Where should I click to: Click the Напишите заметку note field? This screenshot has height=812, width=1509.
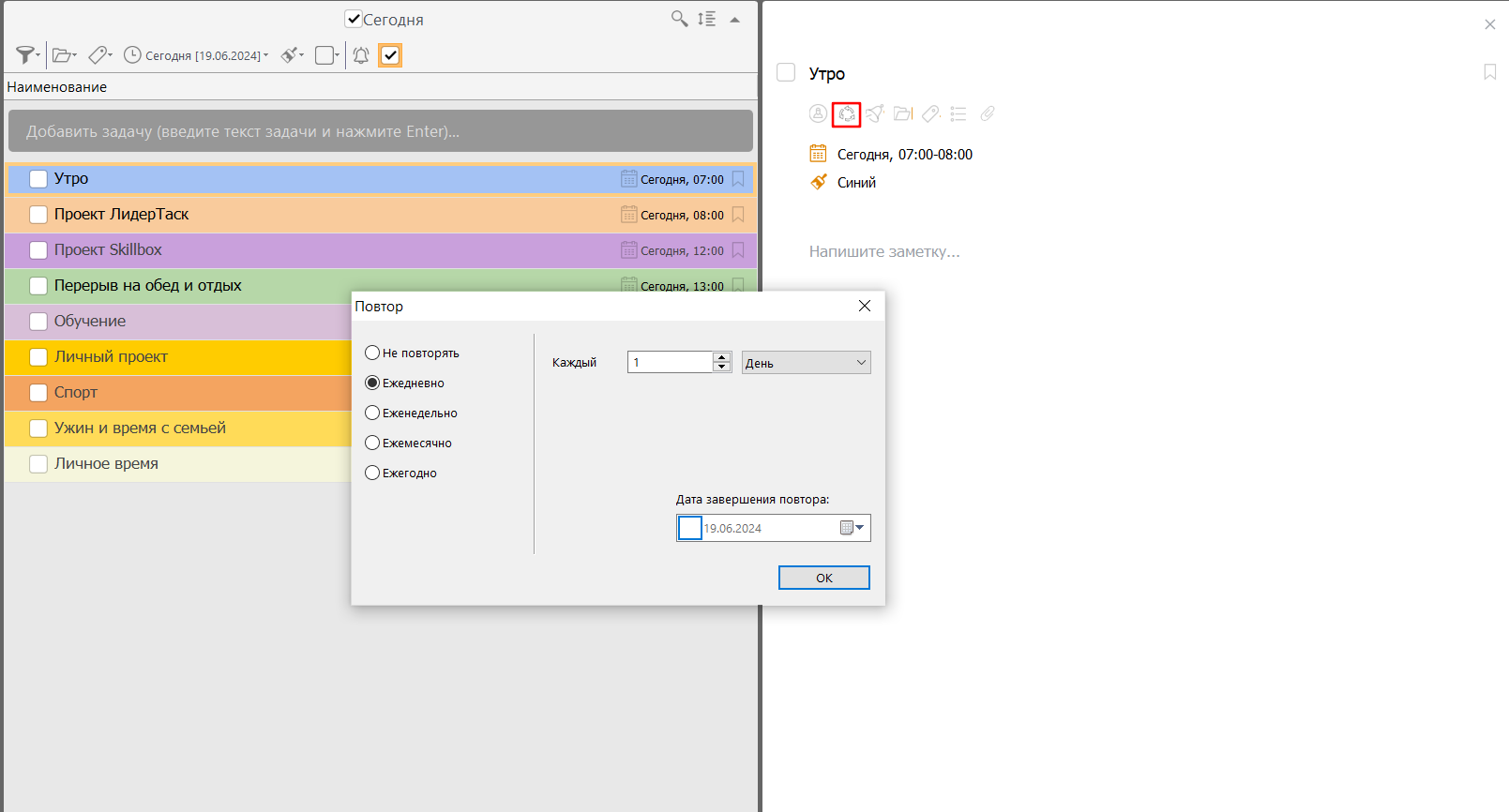tap(884, 251)
